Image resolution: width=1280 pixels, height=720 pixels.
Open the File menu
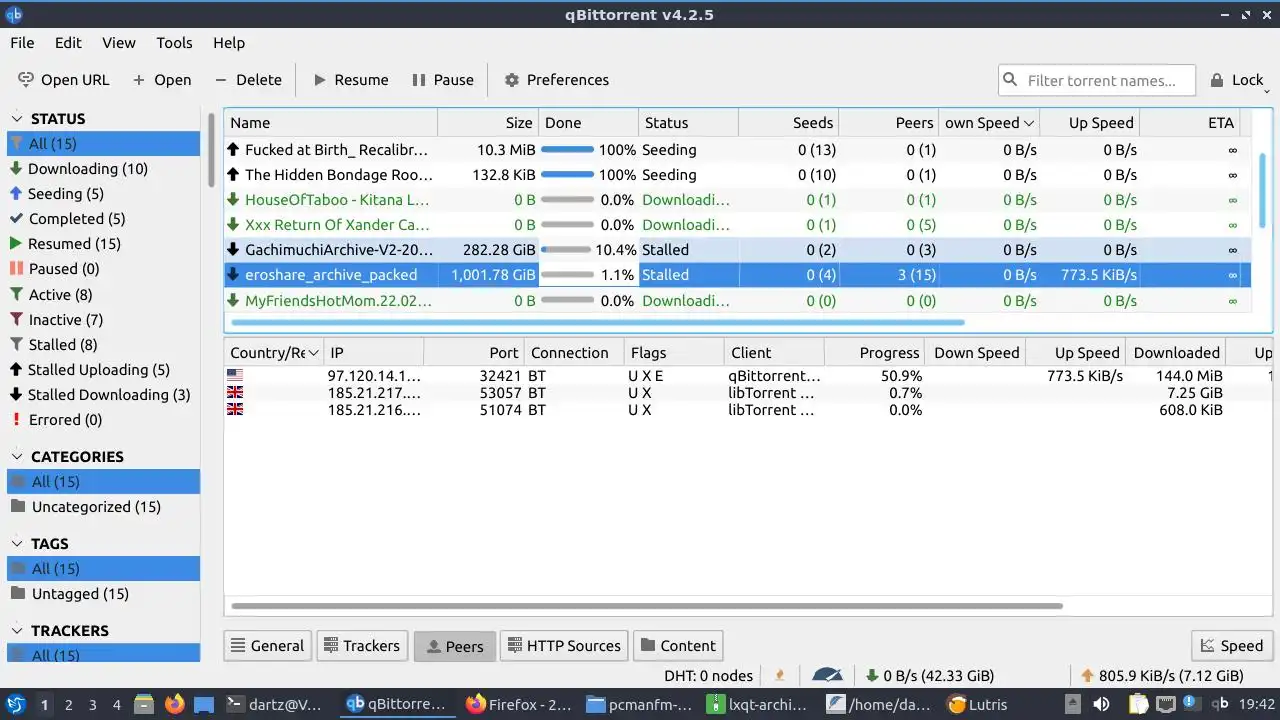[22, 43]
